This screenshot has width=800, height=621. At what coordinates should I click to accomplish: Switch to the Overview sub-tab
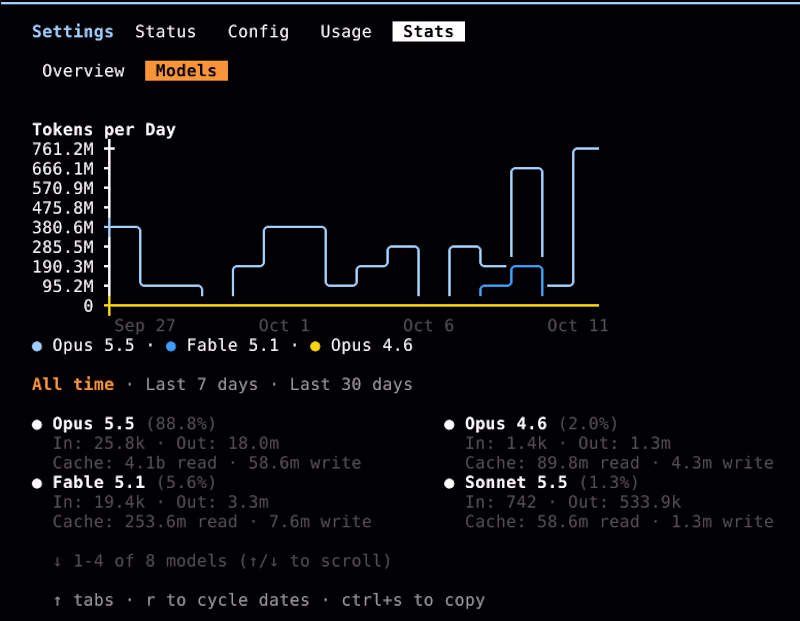(x=83, y=71)
